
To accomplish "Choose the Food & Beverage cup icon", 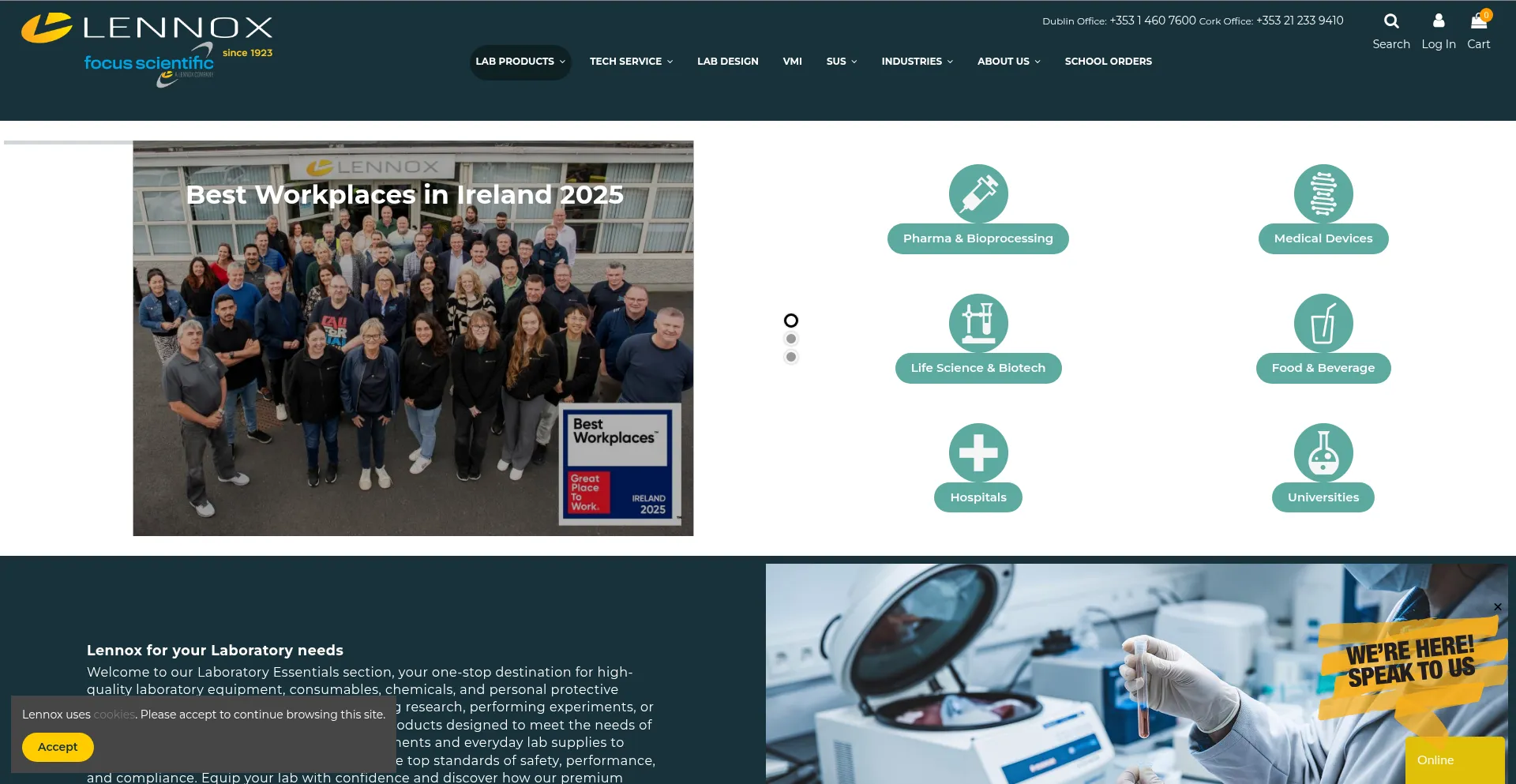I will (1323, 324).
